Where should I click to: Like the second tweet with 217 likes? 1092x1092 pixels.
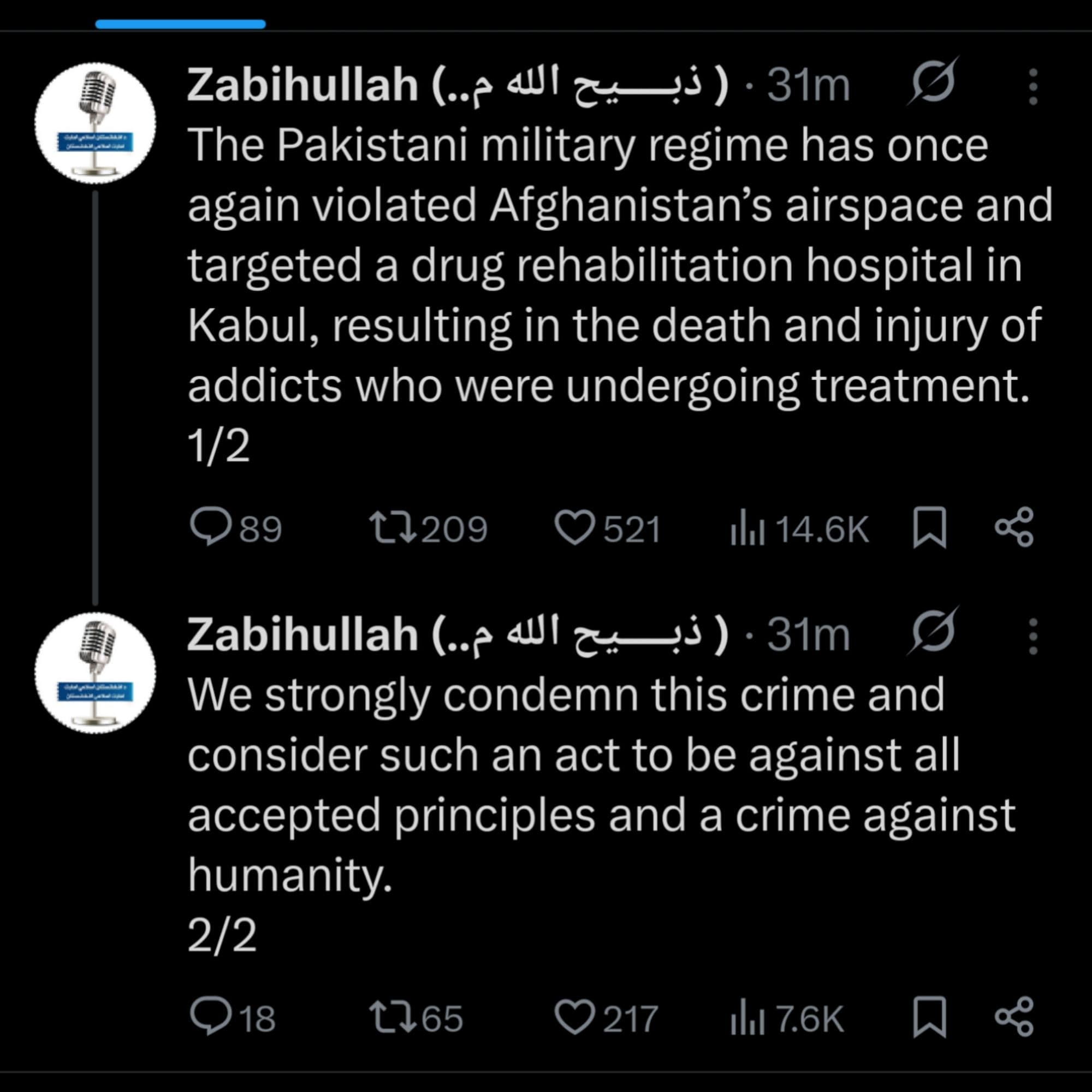click(574, 1017)
